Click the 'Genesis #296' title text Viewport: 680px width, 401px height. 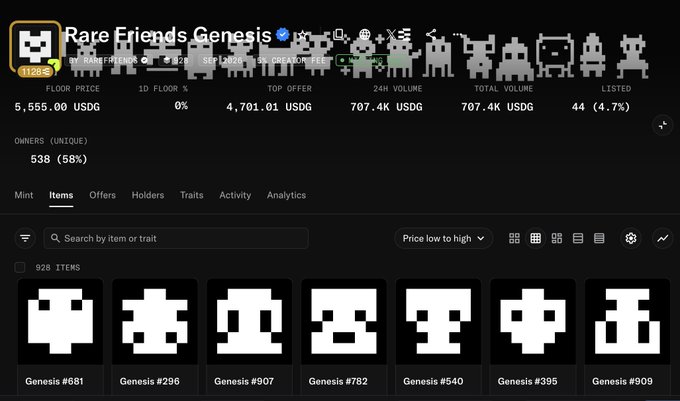click(150, 381)
